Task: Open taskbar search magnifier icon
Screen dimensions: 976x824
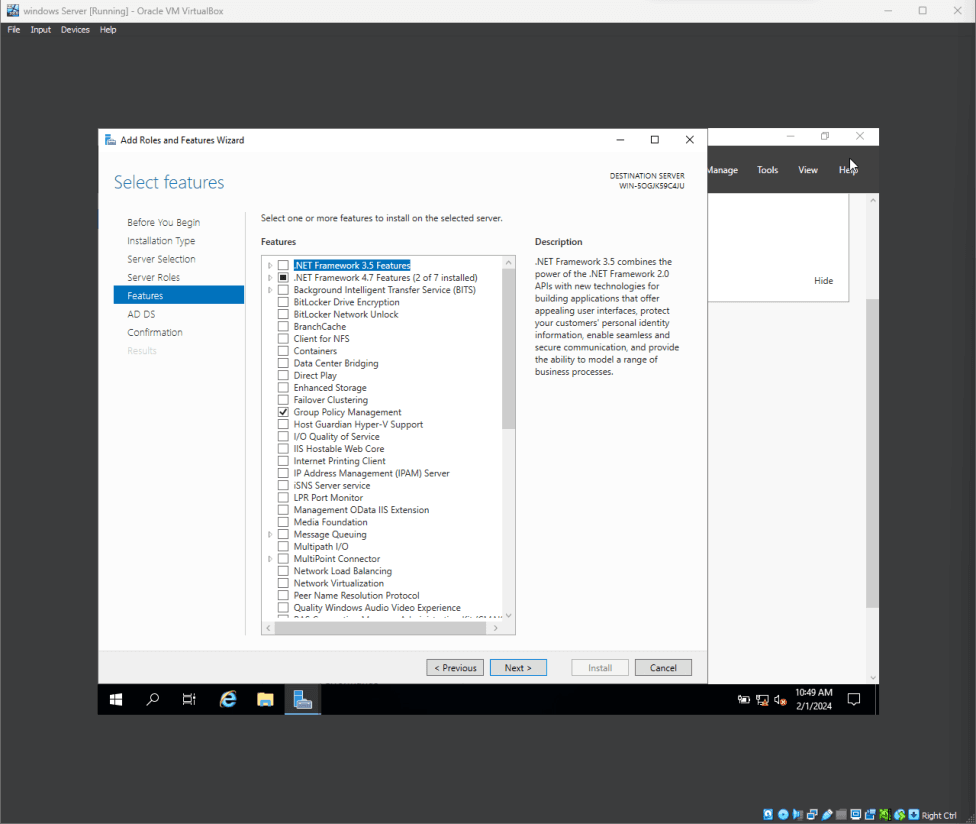Action: [152, 700]
